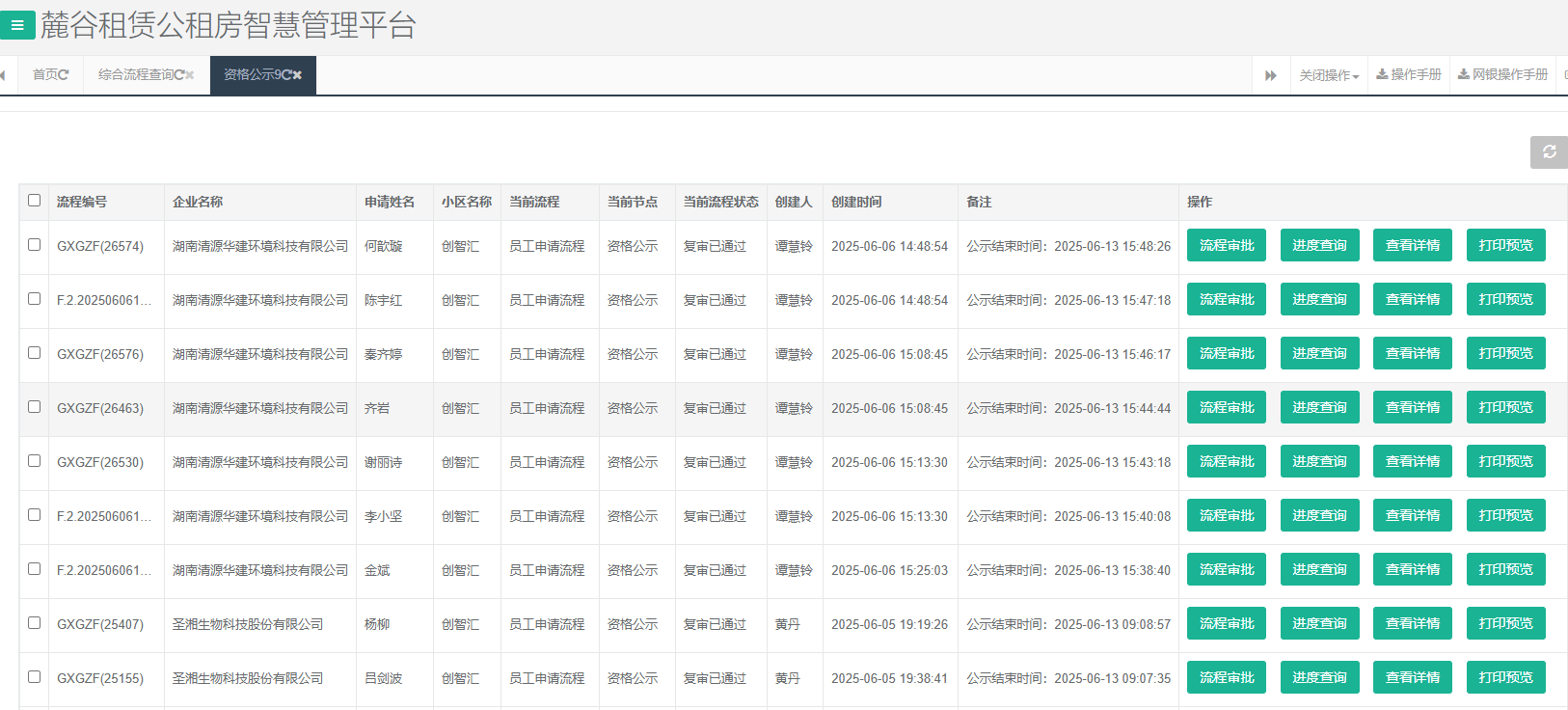Click the download icon beside 操作手册

coord(1382,74)
